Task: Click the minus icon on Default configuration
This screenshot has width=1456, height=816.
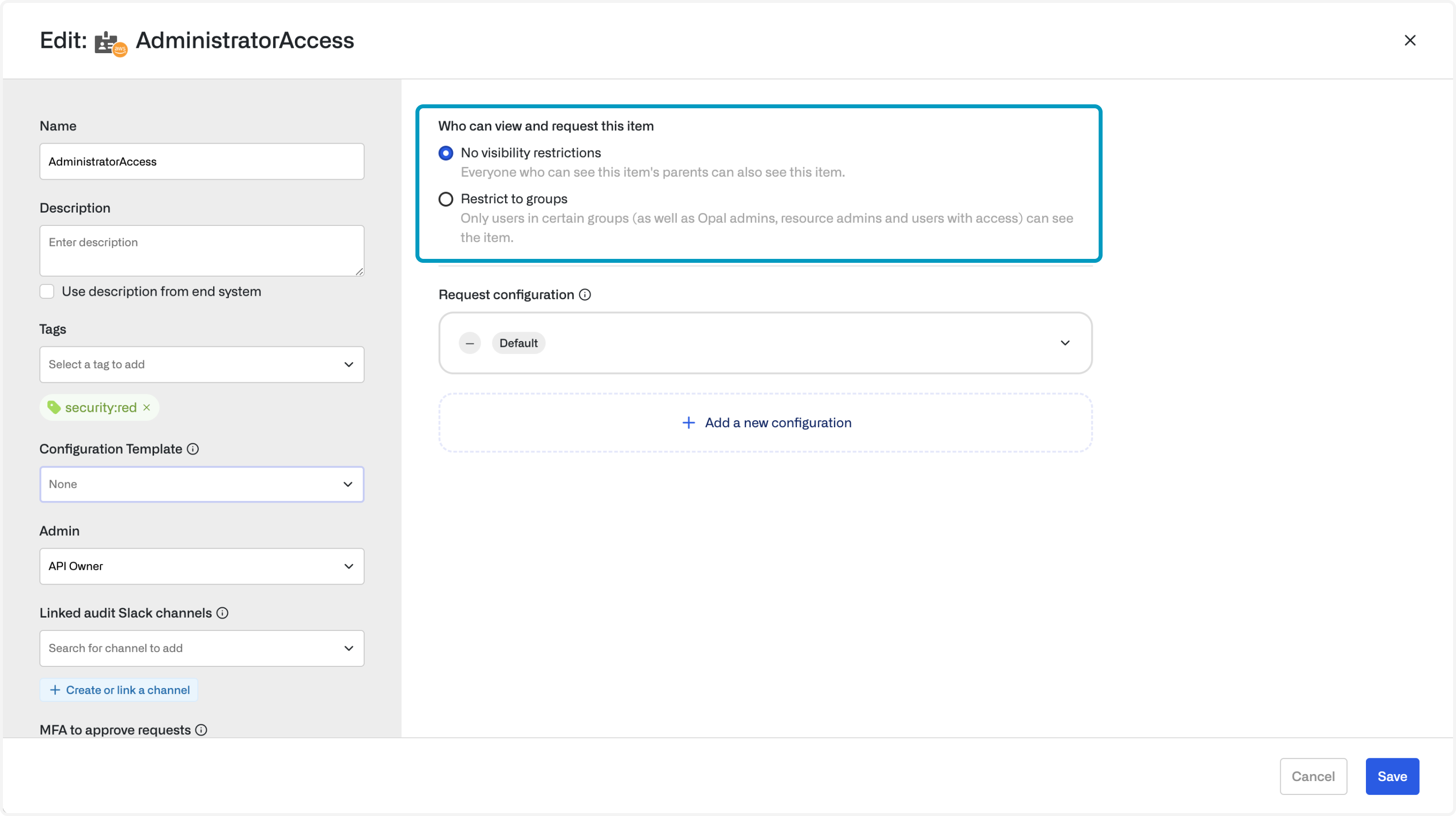Action: click(470, 344)
